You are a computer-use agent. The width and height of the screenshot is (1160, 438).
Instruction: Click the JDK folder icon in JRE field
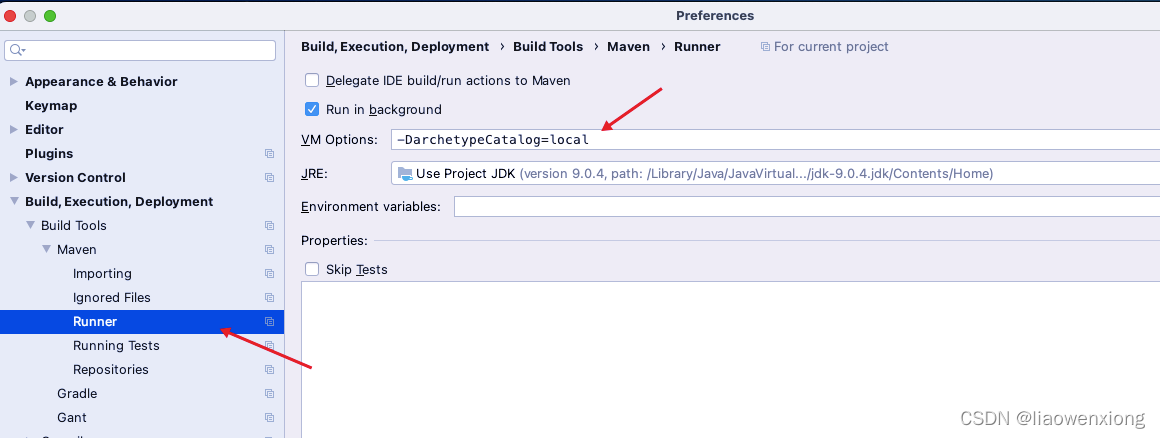[x=405, y=174]
